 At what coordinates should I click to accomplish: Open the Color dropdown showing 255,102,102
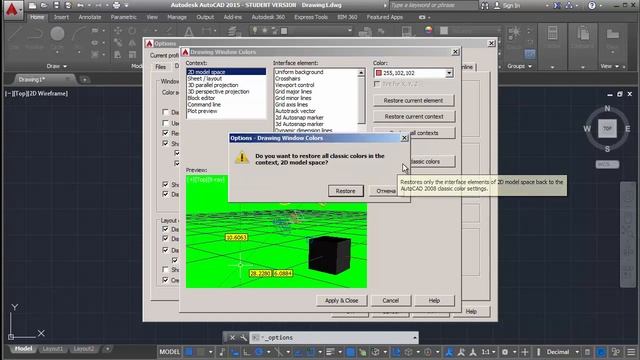[x=449, y=73]
